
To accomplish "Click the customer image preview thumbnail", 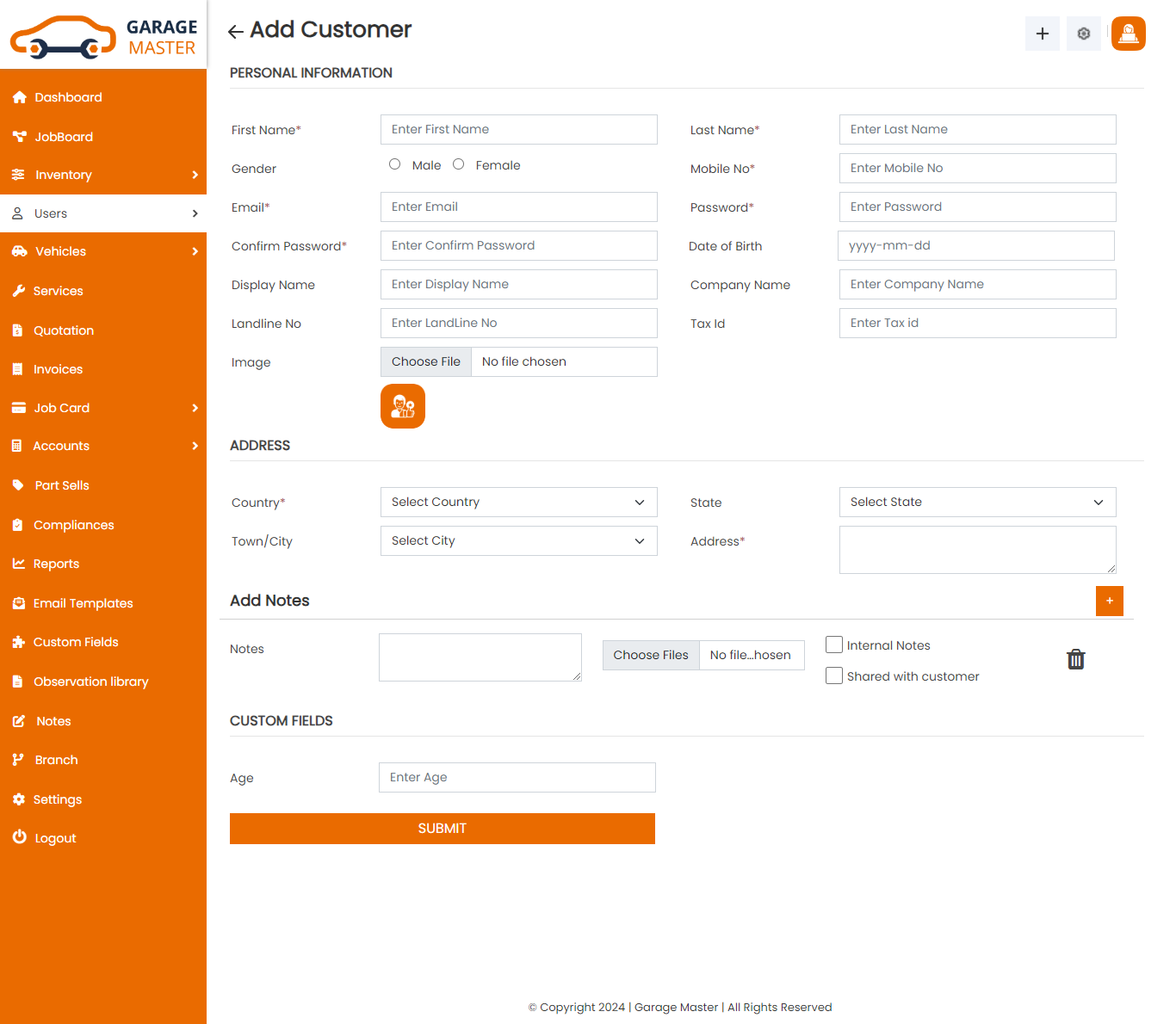I will point(403,406).
